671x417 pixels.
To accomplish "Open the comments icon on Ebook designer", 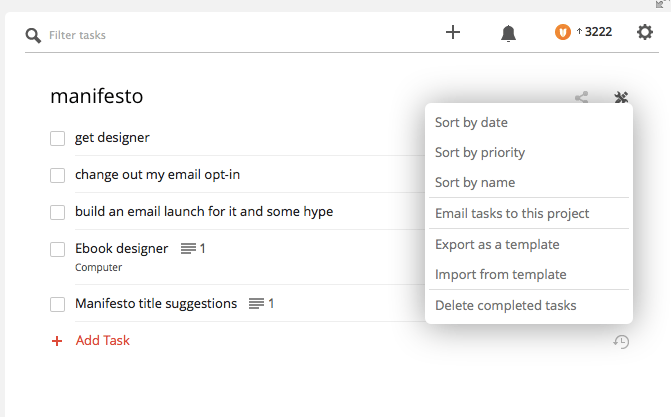I will click(x=188, y=248).
